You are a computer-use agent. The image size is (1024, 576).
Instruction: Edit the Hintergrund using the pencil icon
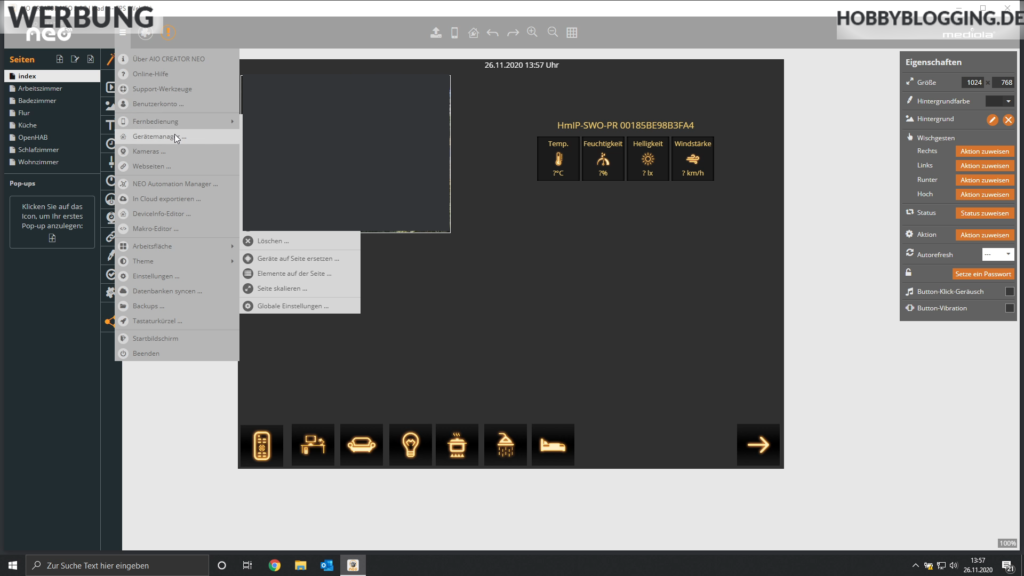tap(992, 118)
